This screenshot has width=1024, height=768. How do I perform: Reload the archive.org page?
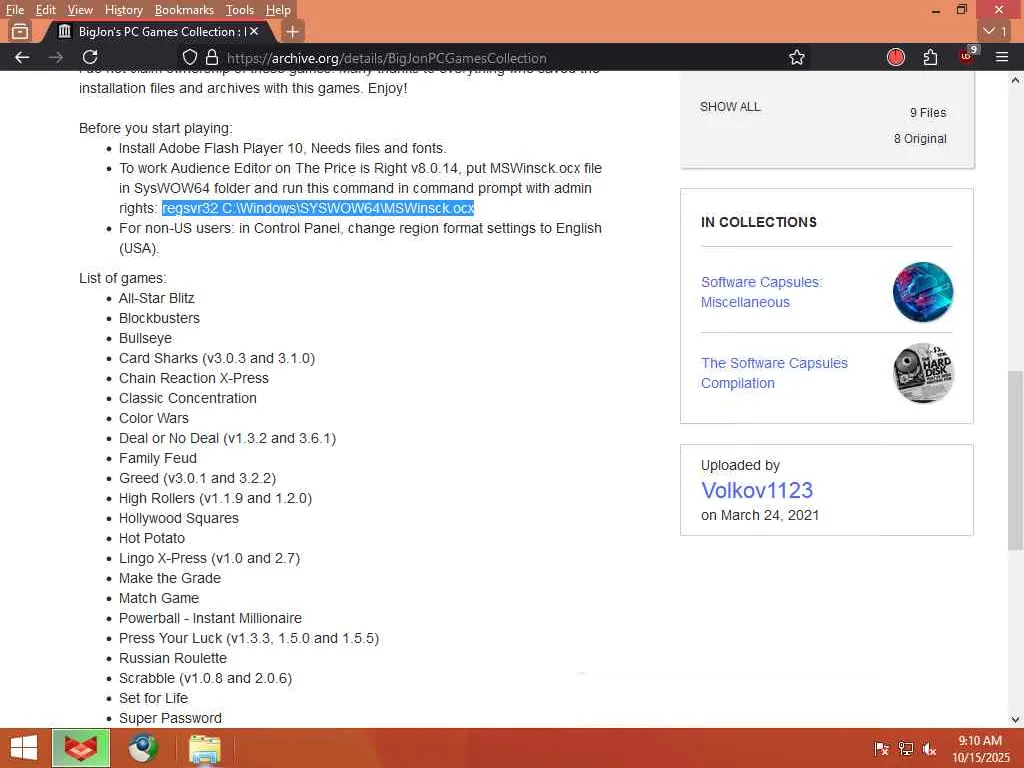(90, 57)
